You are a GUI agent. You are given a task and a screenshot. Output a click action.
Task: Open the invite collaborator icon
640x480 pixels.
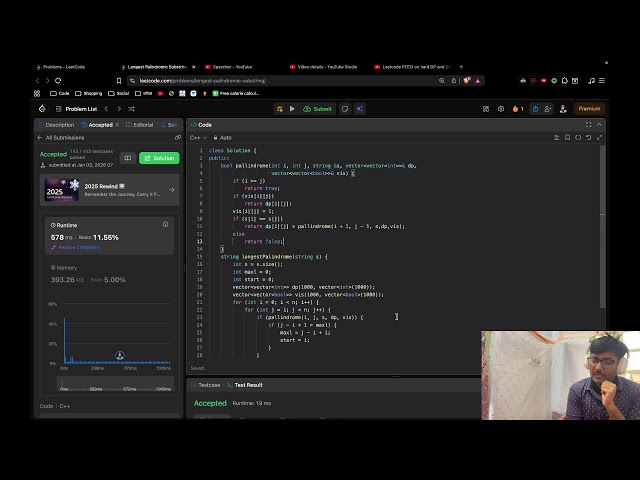point(547,109)
